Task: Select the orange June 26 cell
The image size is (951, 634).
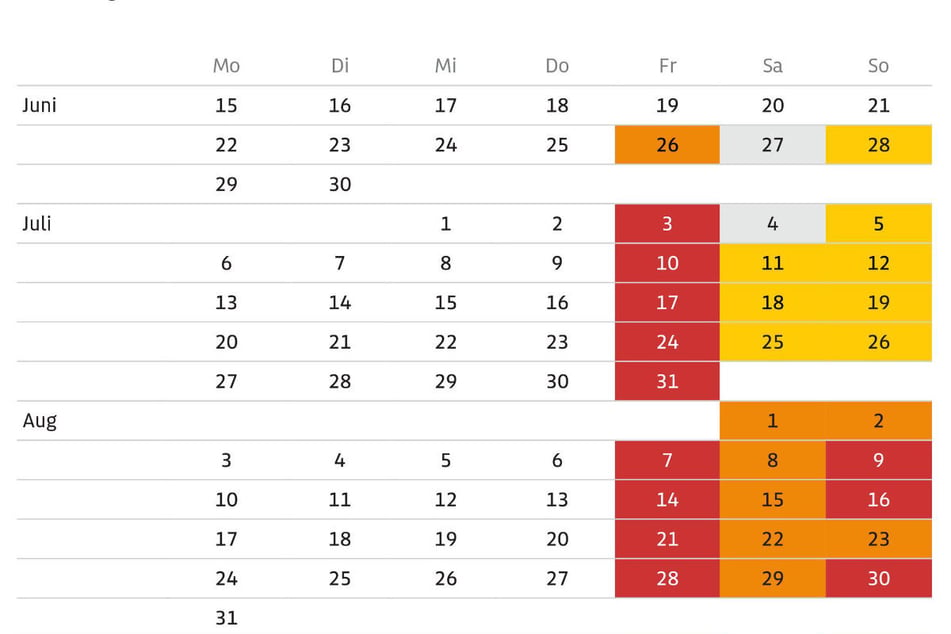Action: [x=667, y=145]
